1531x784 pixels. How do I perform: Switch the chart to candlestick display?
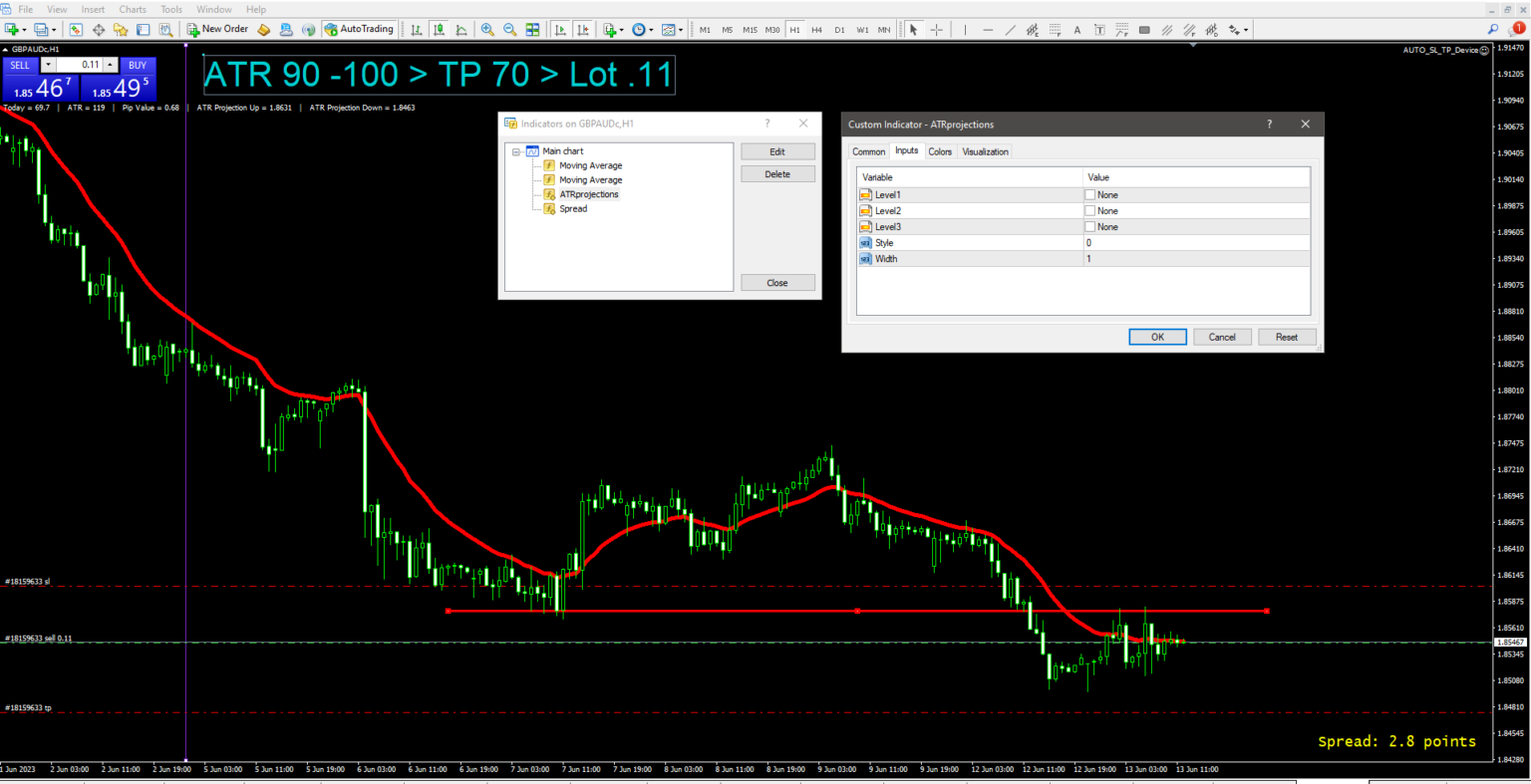439,29
